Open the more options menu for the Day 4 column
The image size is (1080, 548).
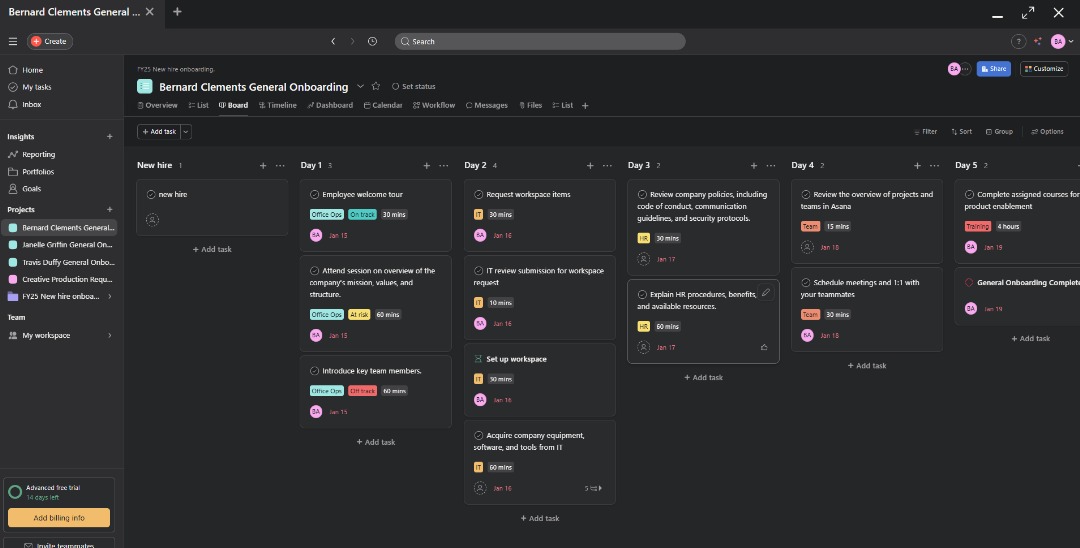pos(935,165)
